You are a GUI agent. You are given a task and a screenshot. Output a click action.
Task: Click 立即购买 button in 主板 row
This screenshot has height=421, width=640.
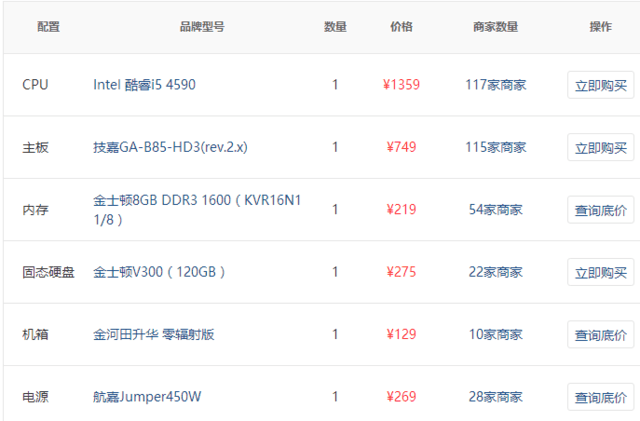(600, 147)
